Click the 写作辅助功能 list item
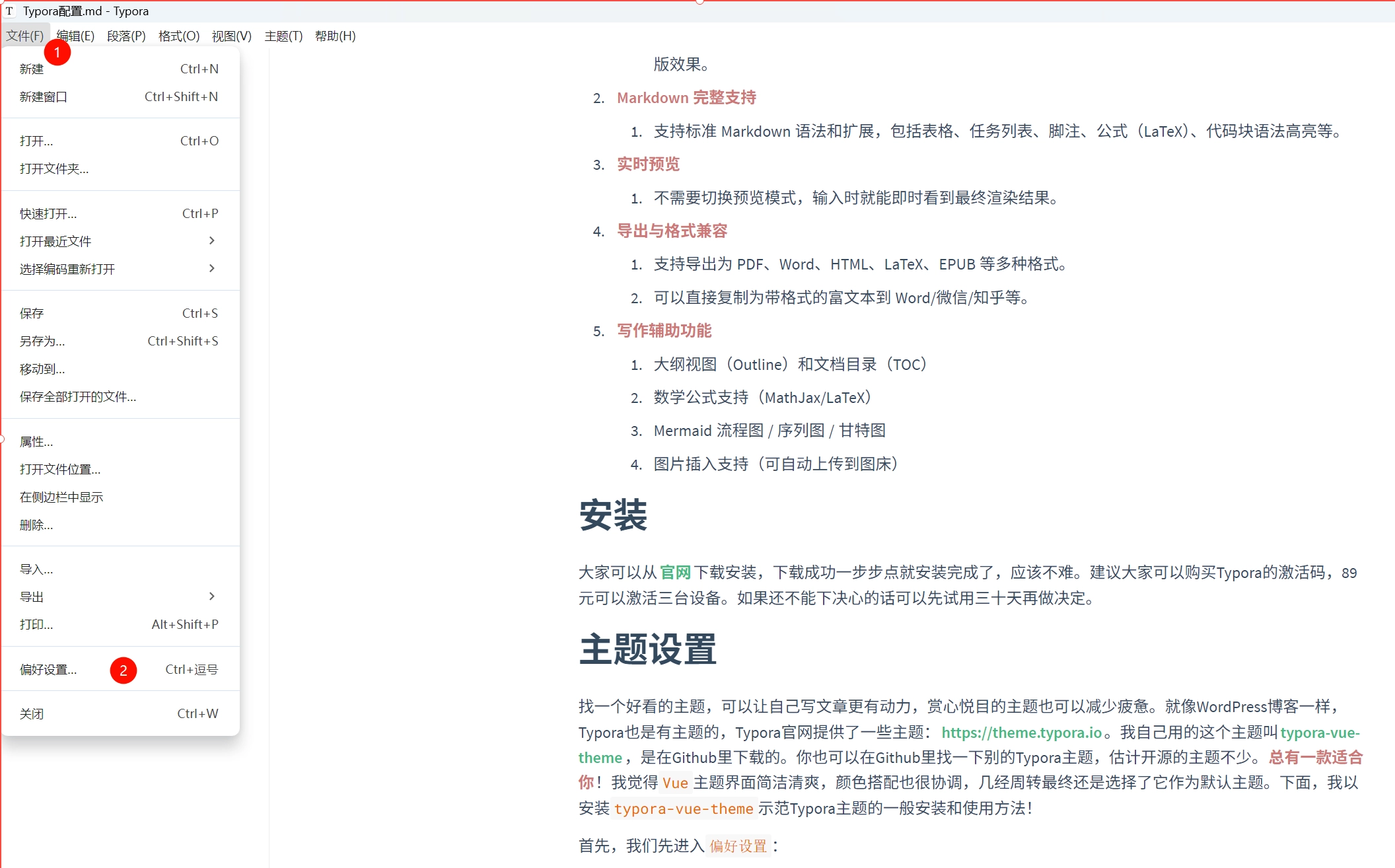1395x868 pixels. 664,330
